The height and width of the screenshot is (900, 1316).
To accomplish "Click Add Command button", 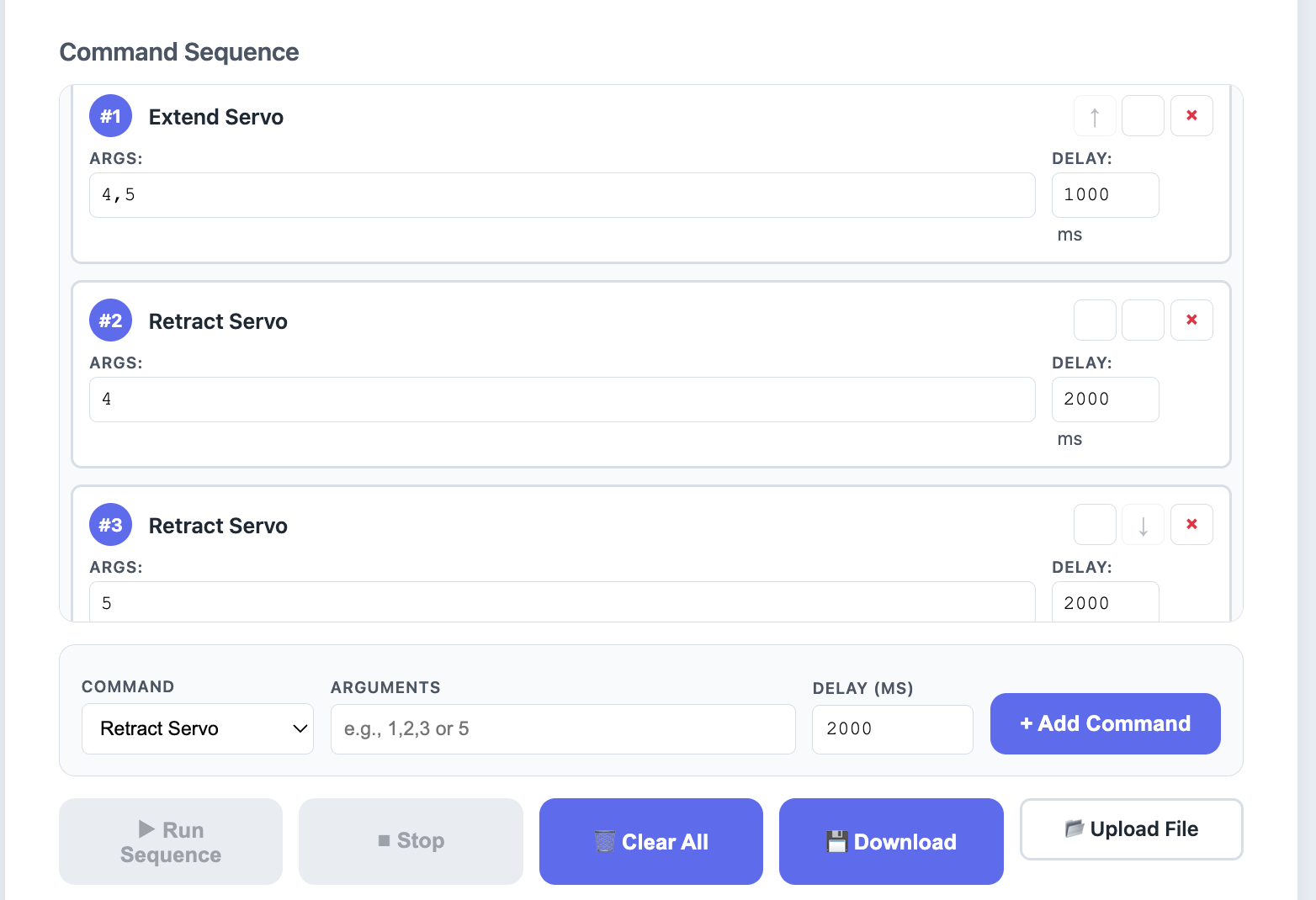I will [x=1105, y=723].
